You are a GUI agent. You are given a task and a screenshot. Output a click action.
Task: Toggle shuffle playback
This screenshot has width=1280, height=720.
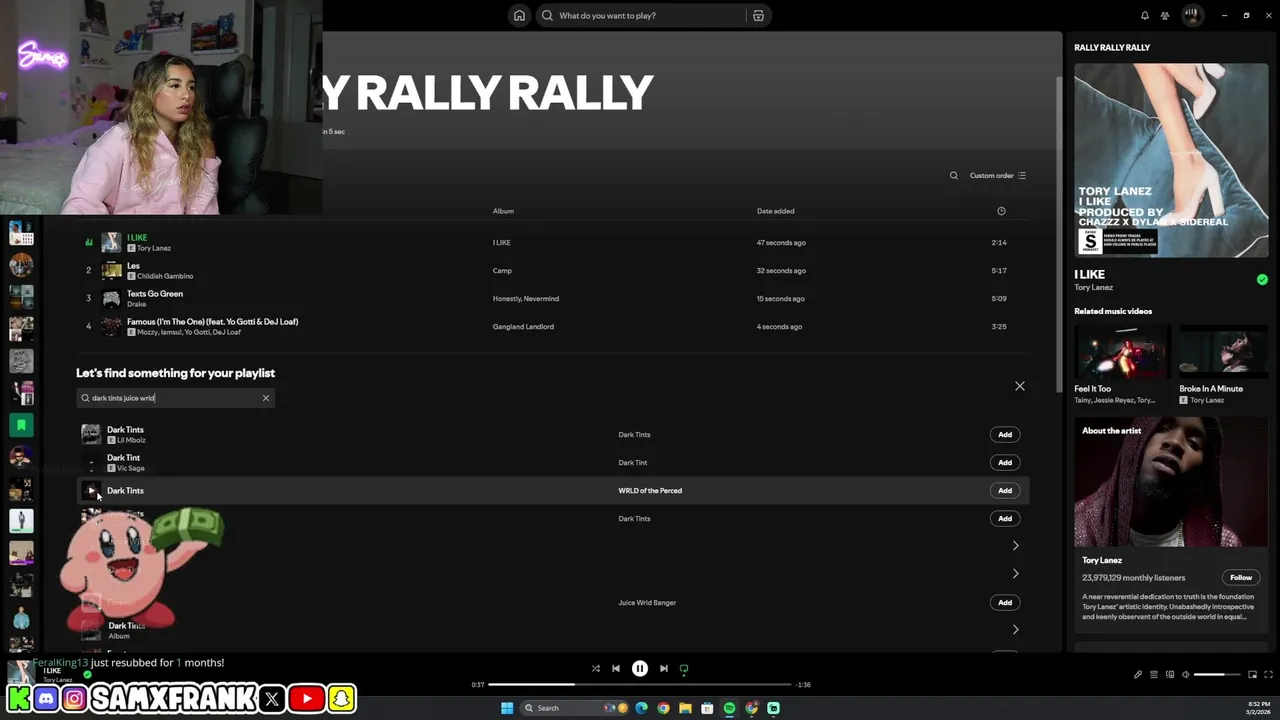pos(595,668)
